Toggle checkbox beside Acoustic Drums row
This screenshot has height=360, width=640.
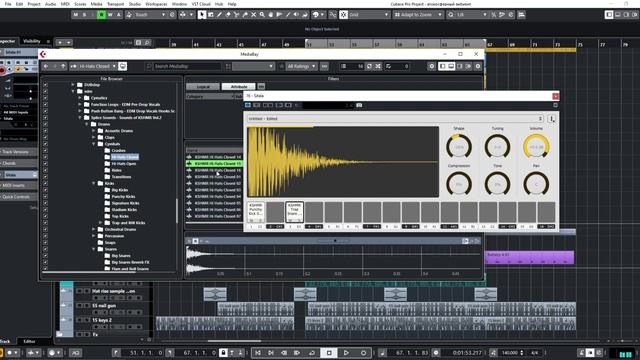point(45,131)
